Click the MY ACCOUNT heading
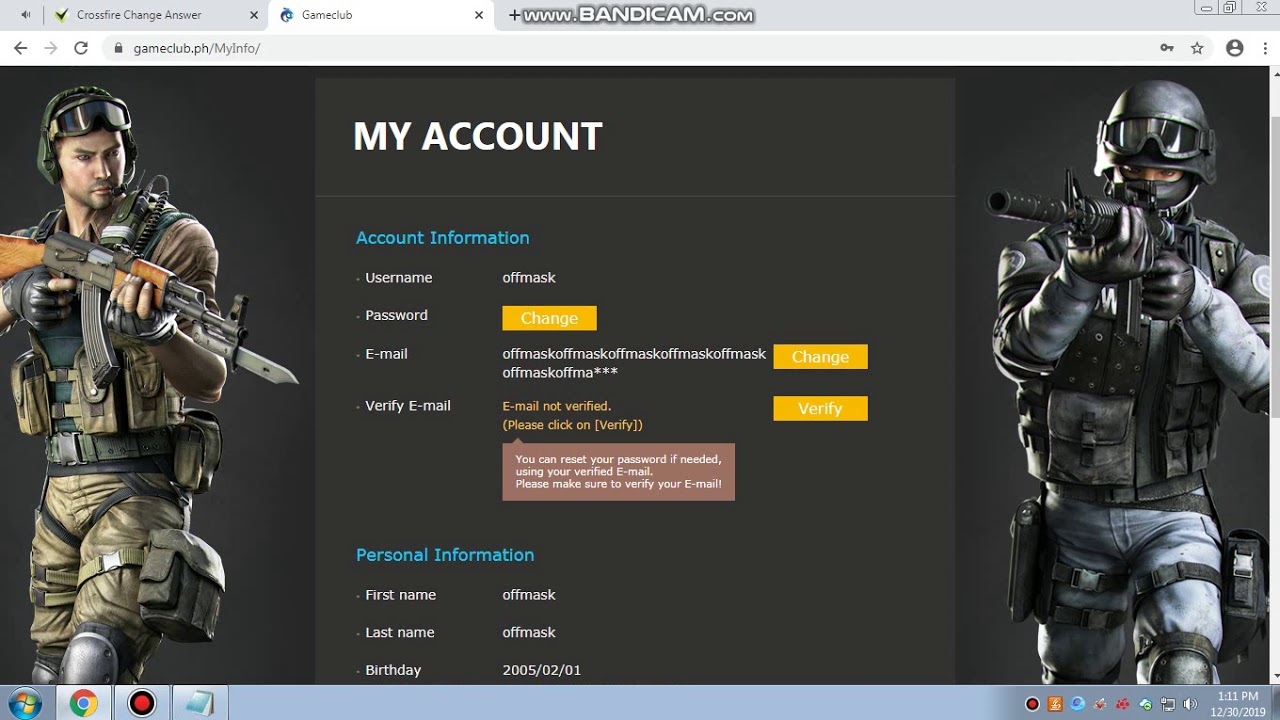The width and height of the screenshot is (1280, 720). click(477, 137)
